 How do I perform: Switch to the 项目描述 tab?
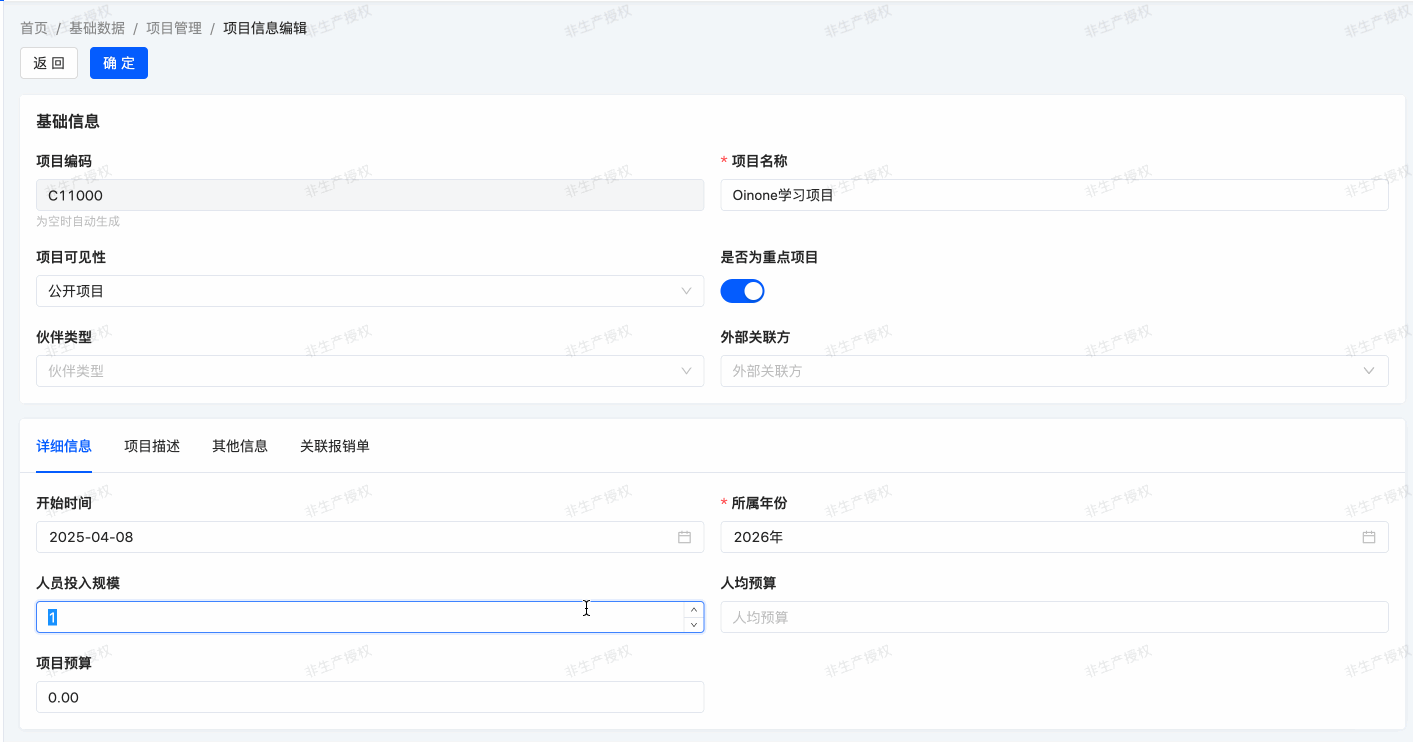click(x=152, y=446)
